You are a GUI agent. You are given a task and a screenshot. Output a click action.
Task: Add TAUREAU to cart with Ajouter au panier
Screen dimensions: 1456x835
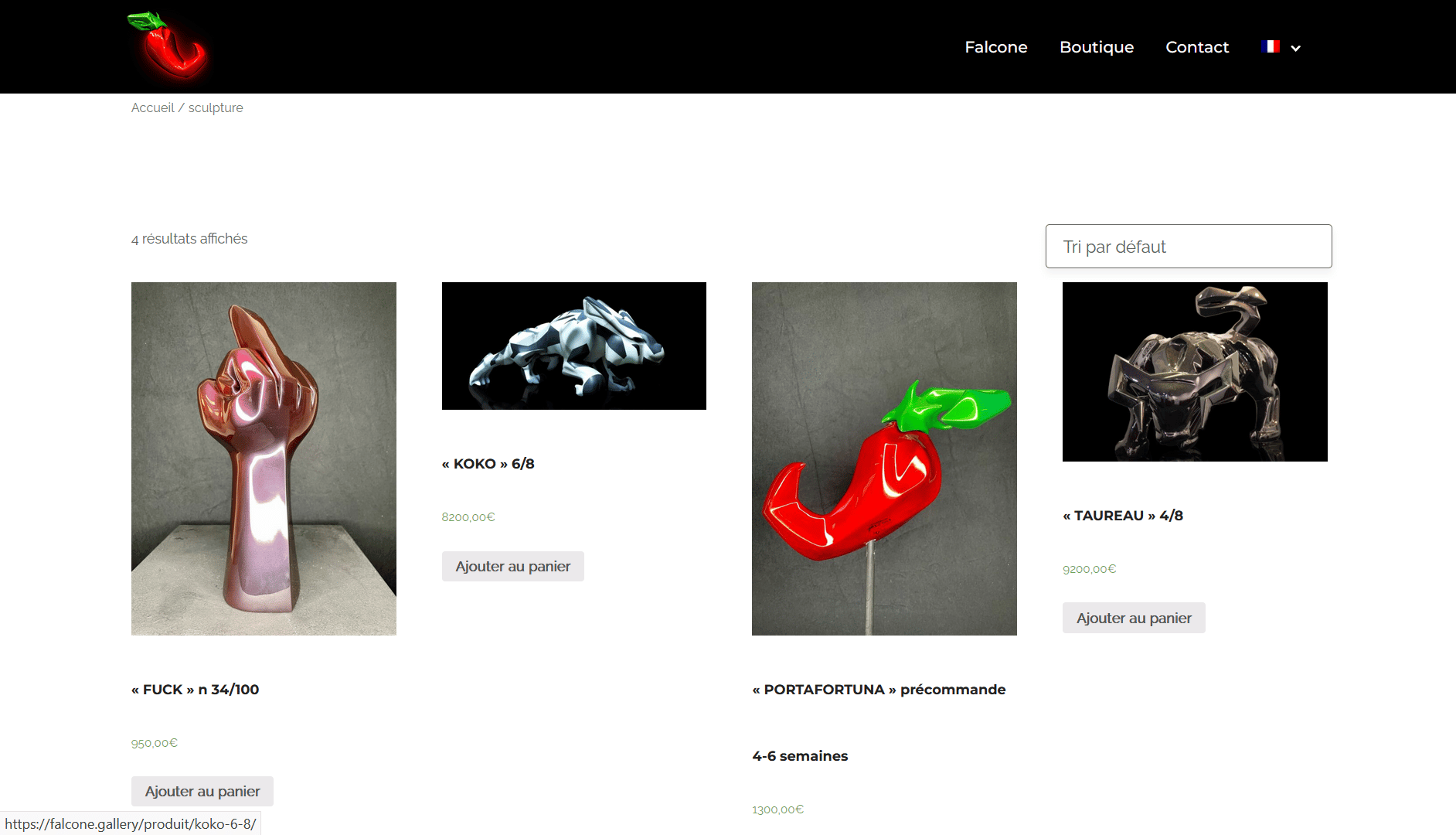[x=1134, y=618]
